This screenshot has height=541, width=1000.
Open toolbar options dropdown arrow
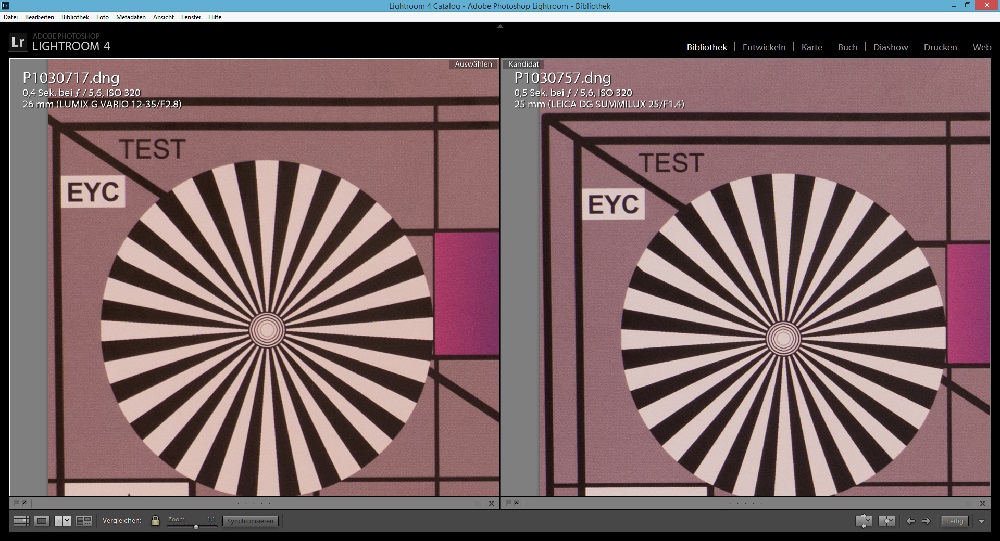982,521
